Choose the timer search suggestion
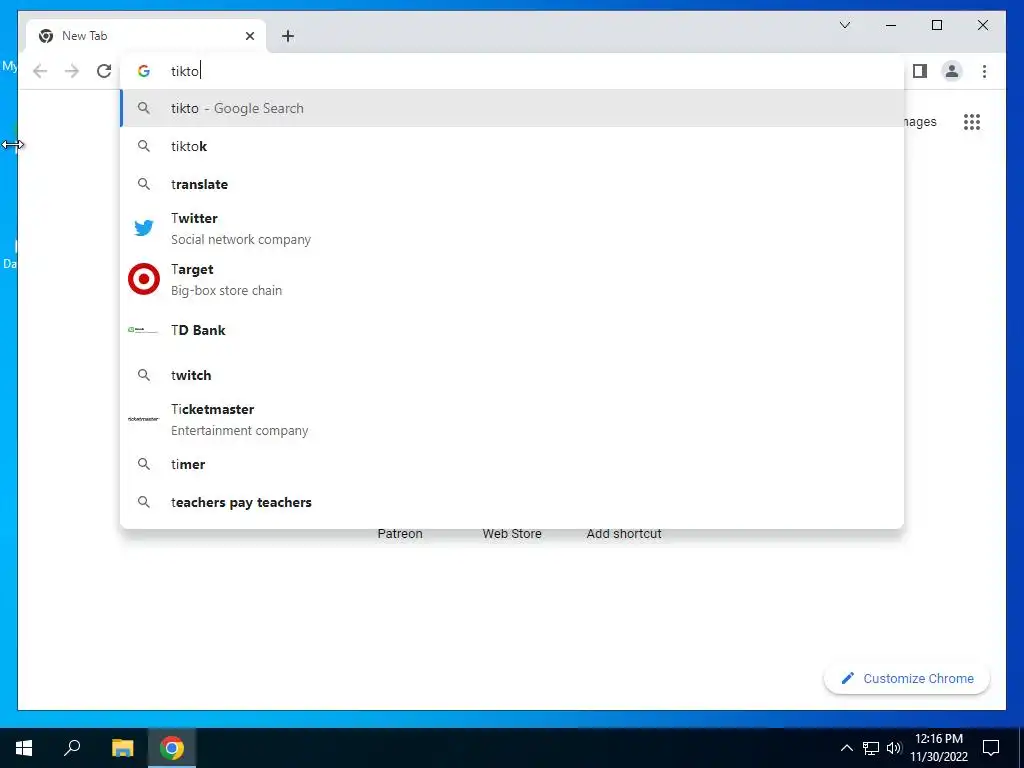 pyautogui.click(x=512, y=464)
